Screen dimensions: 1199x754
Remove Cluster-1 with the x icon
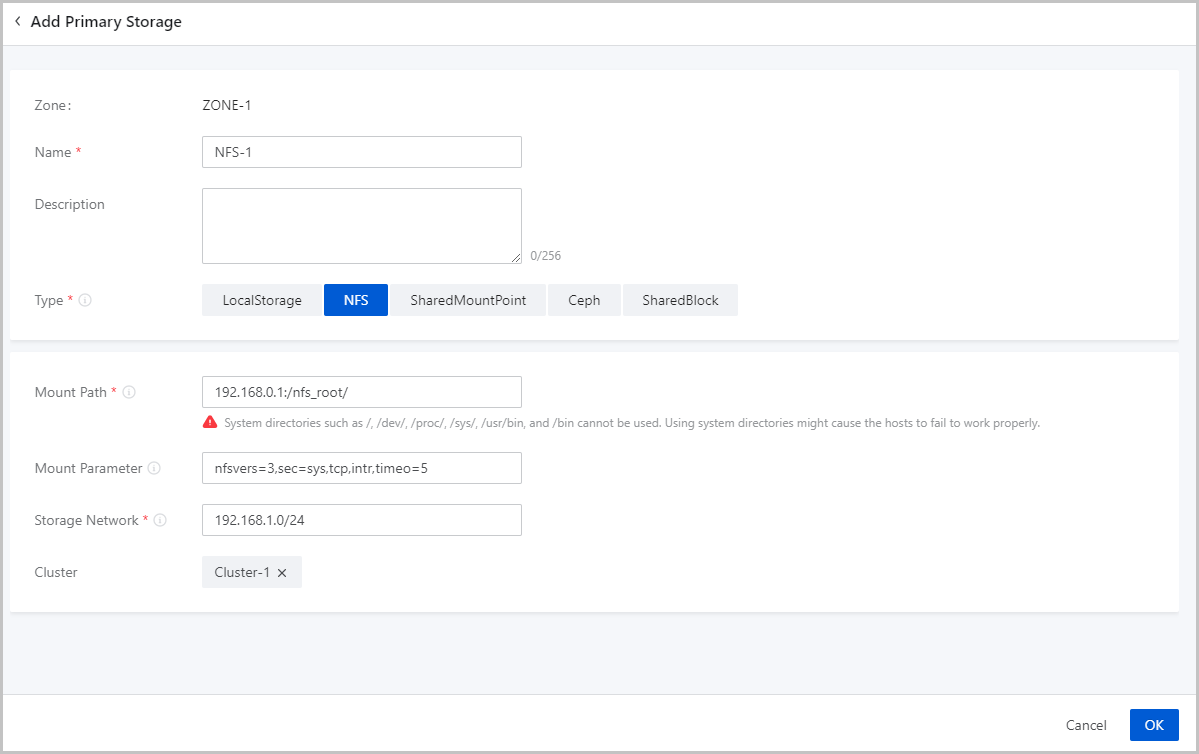(282, 573)
